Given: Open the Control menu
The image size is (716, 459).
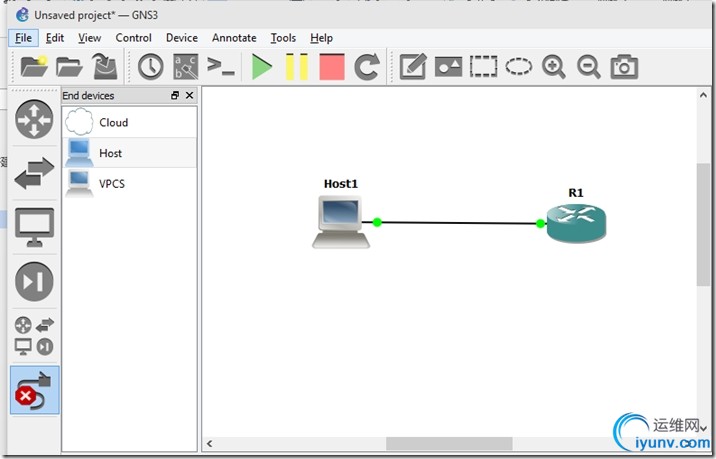Looking at the screenshot, I should point(133,38).
